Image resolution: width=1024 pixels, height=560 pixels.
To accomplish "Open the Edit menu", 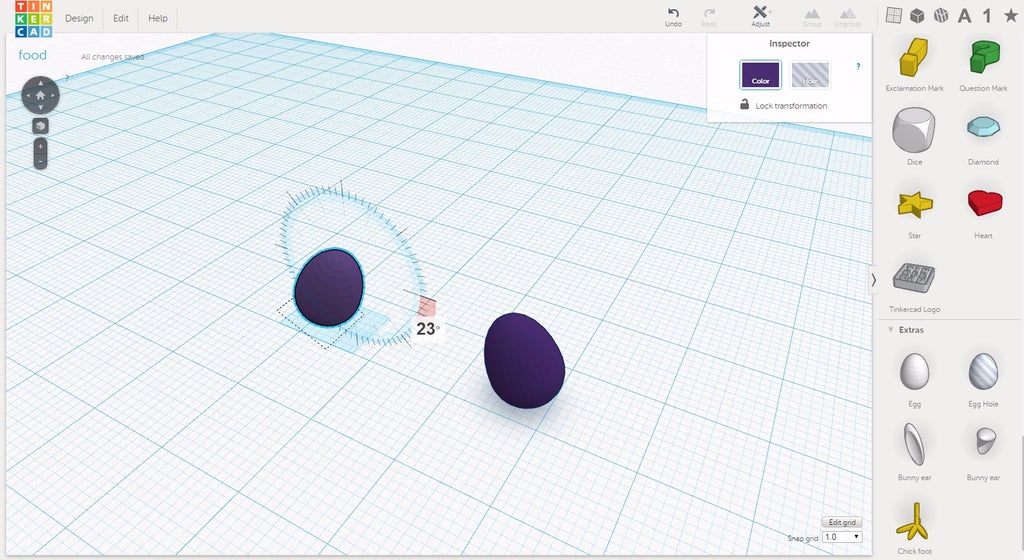I will [121, 18].
